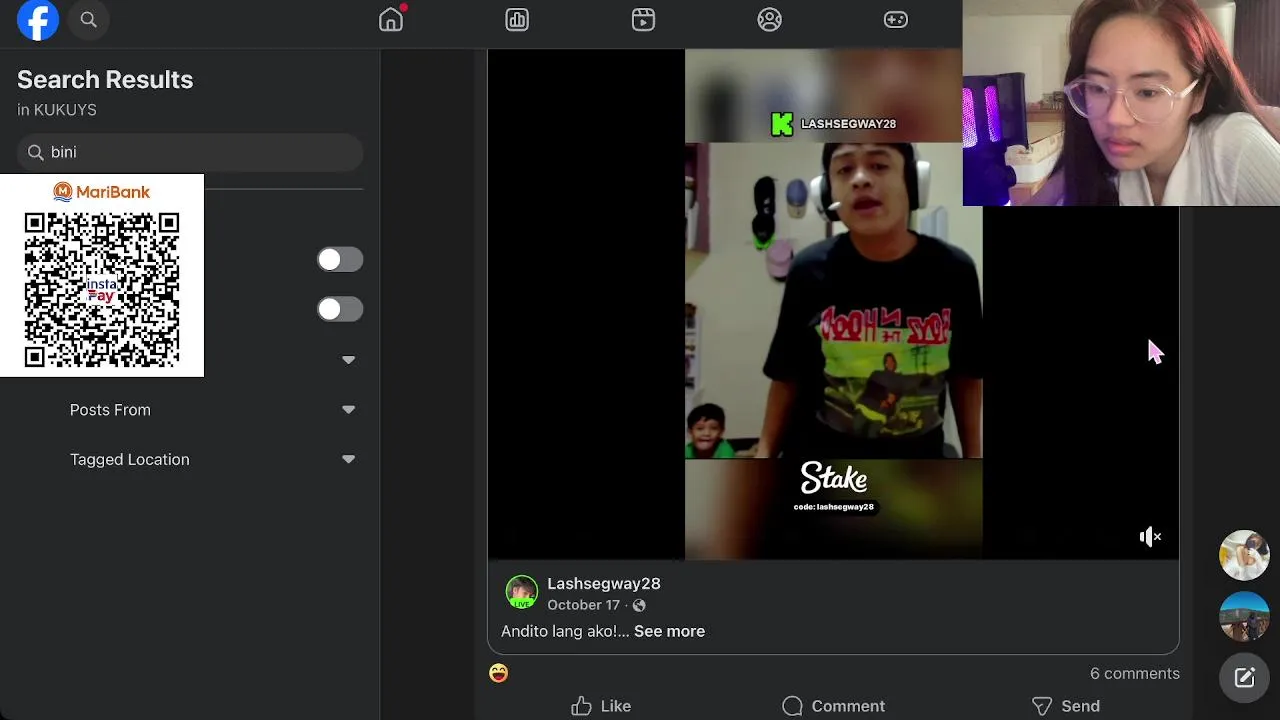Open the second chat contact avatar
The height and width of the screenshot is (720, 1280).
pyautogui.click(x=1244, y=616)
